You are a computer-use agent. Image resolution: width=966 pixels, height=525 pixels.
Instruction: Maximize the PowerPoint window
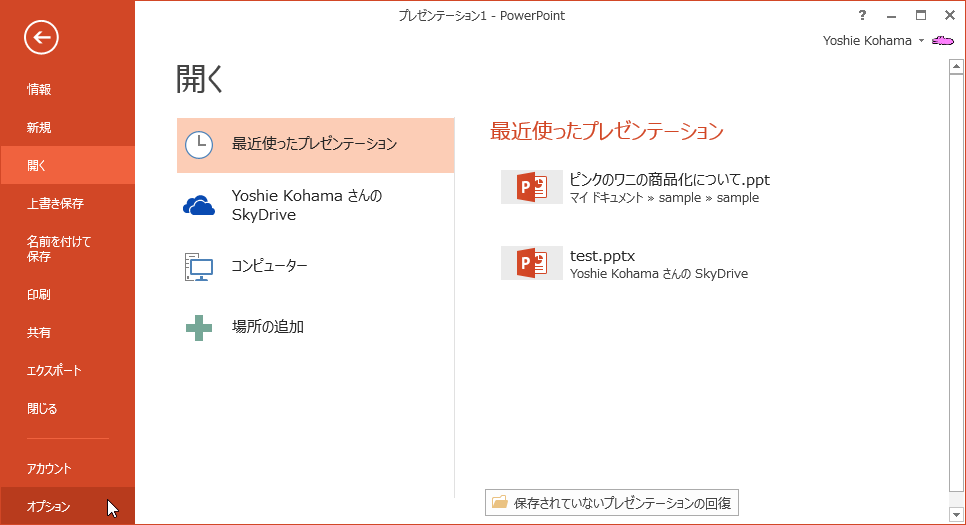point(921,15)
